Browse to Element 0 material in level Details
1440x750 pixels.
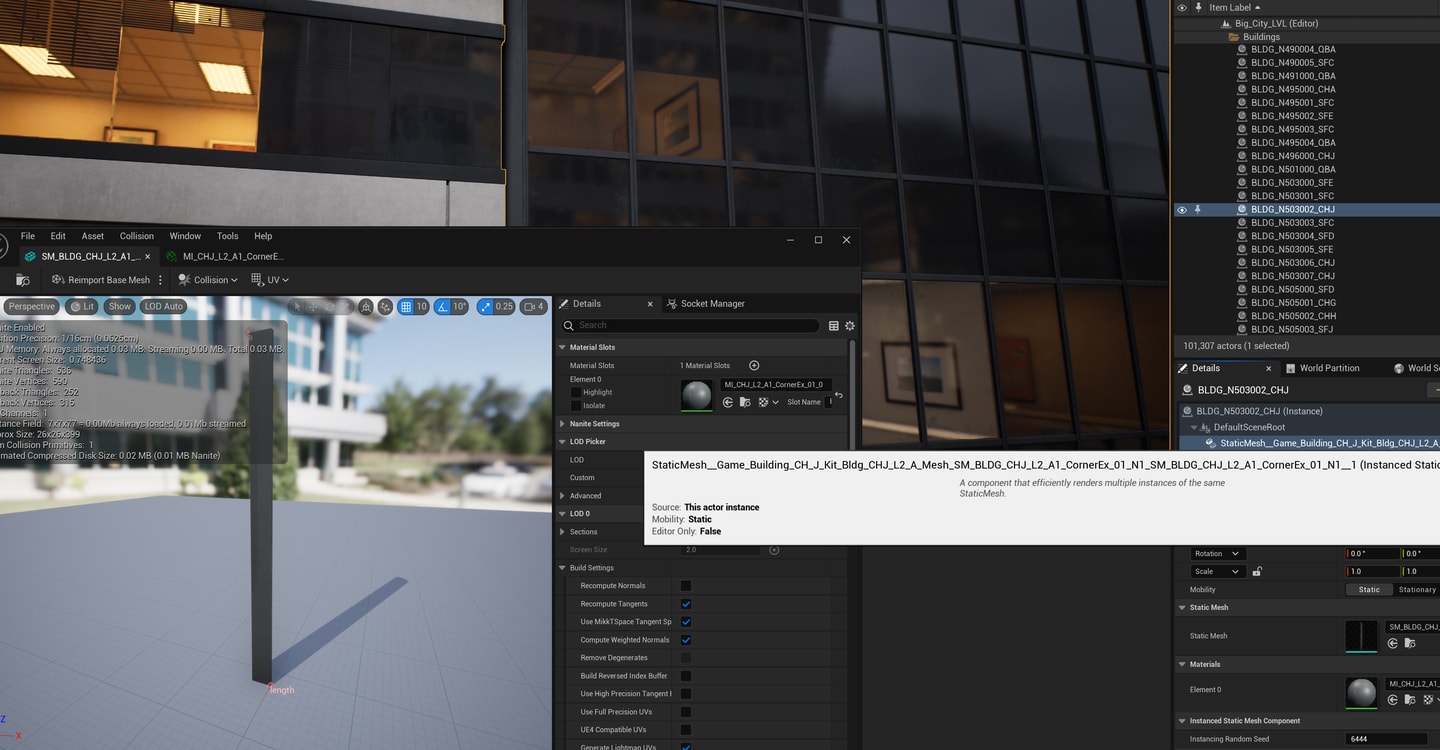pyautogui.click(x=1411, y=699)
